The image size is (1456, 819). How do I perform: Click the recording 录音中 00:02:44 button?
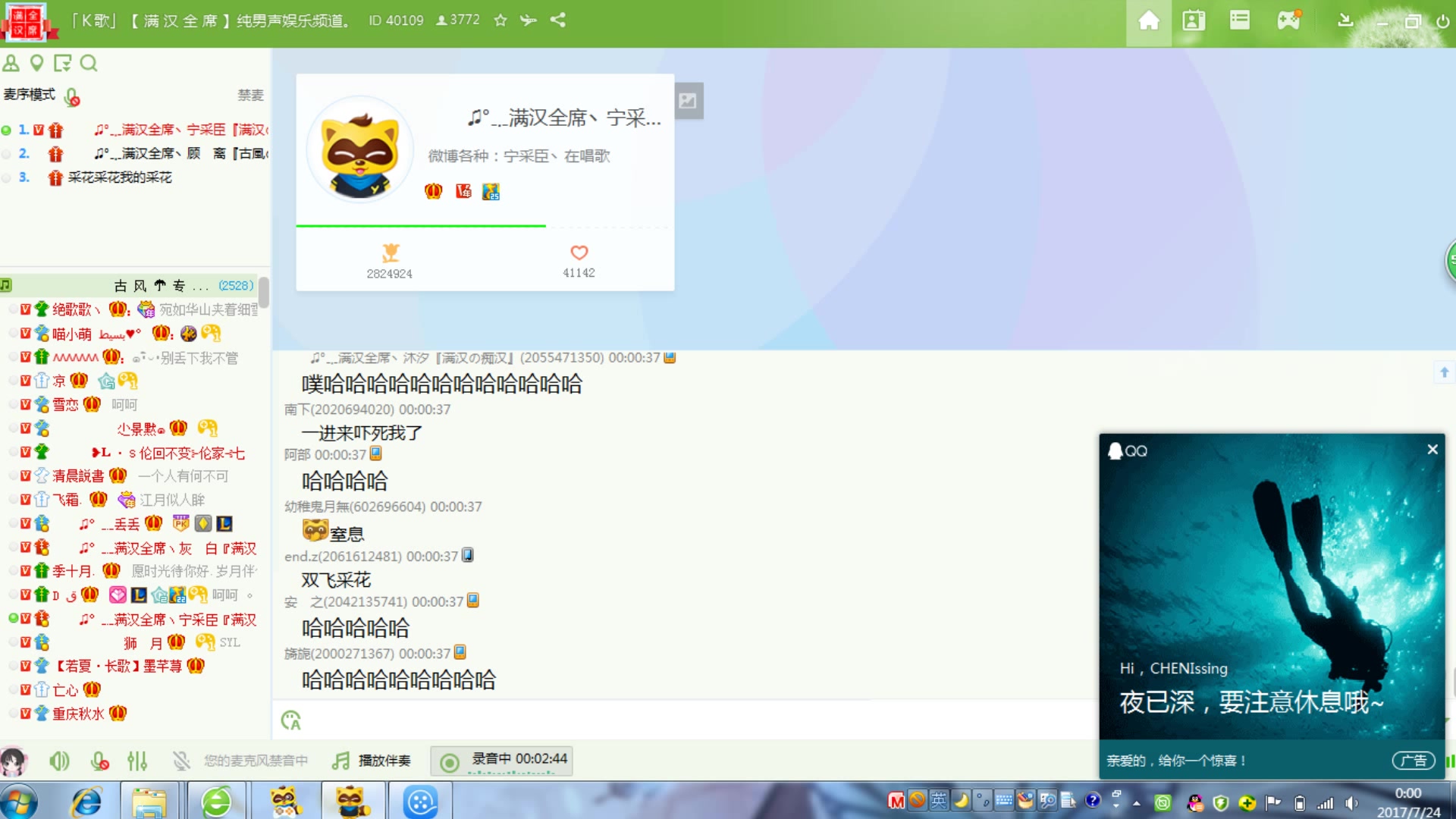click(502, 761)
